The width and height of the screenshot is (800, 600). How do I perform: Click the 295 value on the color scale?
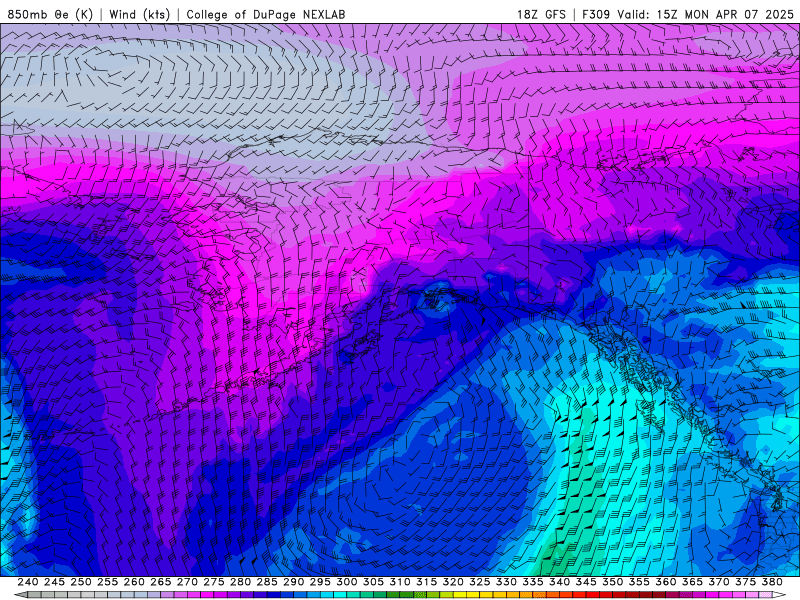coord(320,582)
